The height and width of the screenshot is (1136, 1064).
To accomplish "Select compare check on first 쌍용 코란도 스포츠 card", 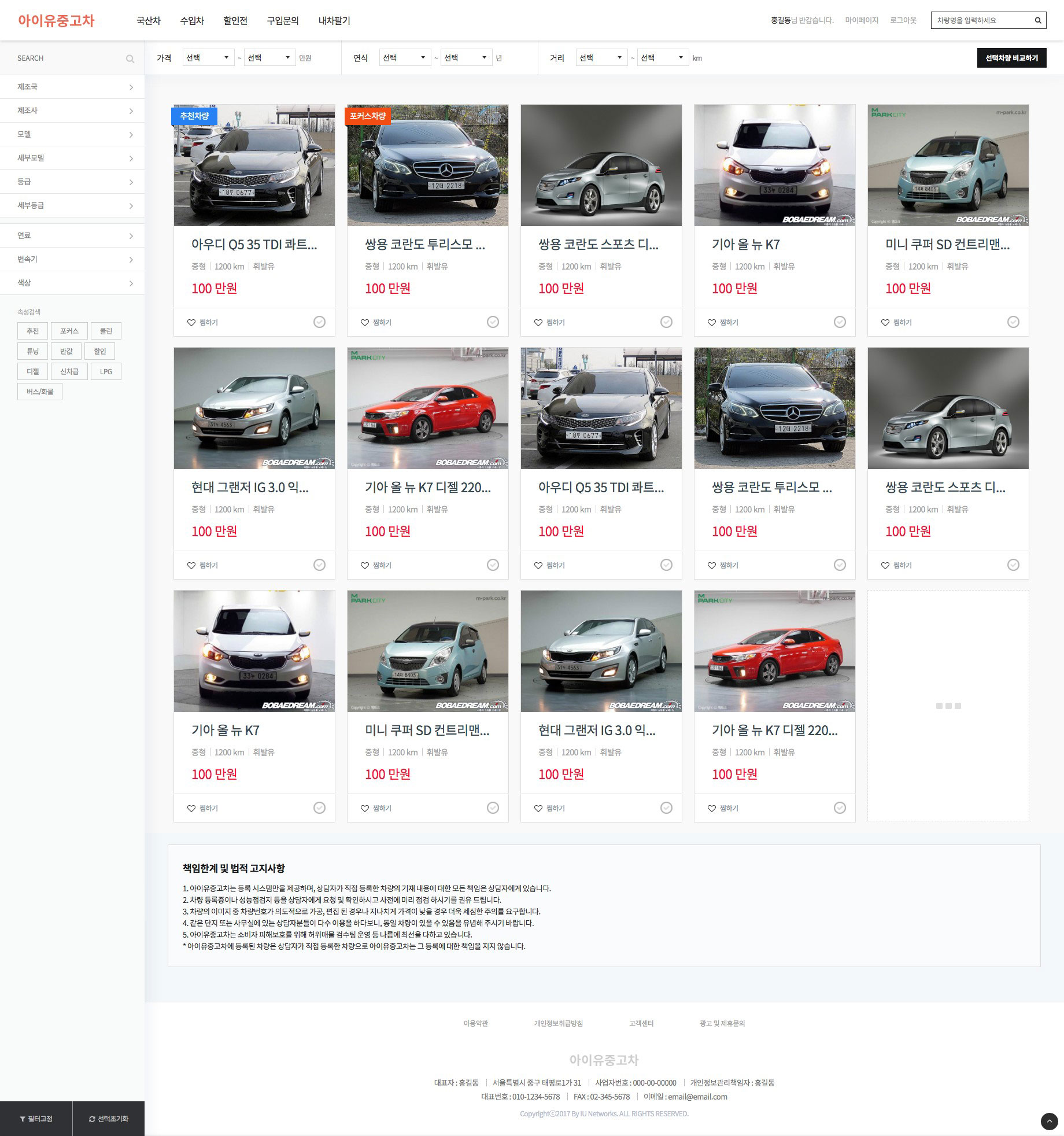I will pos(666,322).
